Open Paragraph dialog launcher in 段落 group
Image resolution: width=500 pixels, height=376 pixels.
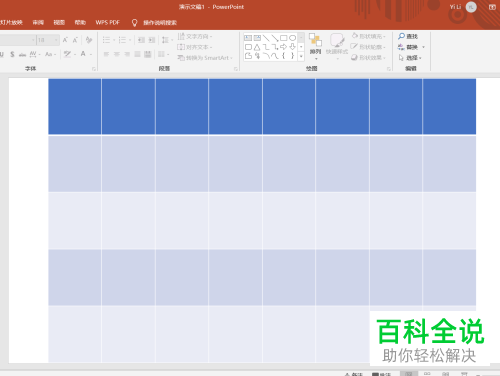click(x=236, y=69)
